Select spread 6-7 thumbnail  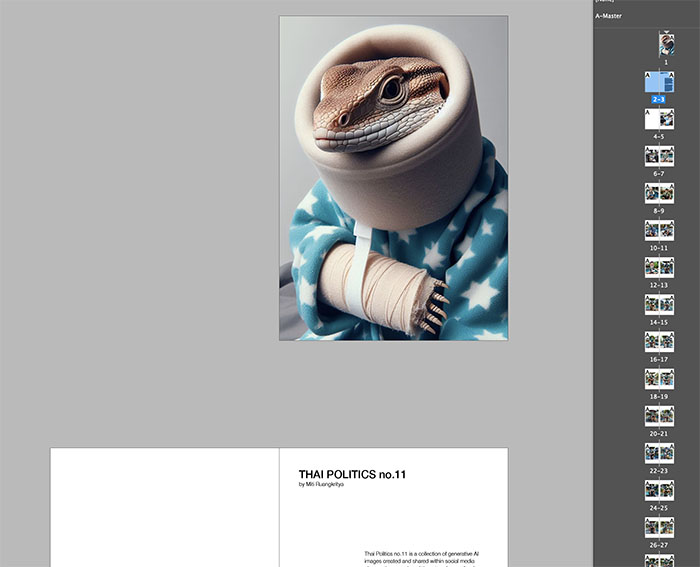[659, 156]
